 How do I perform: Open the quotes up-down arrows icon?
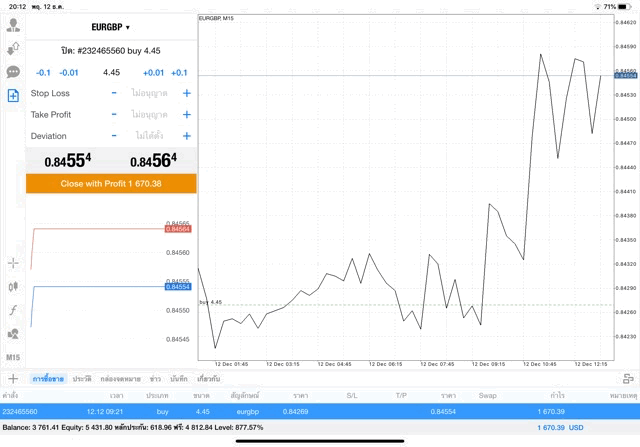click(x=13, y=48)
